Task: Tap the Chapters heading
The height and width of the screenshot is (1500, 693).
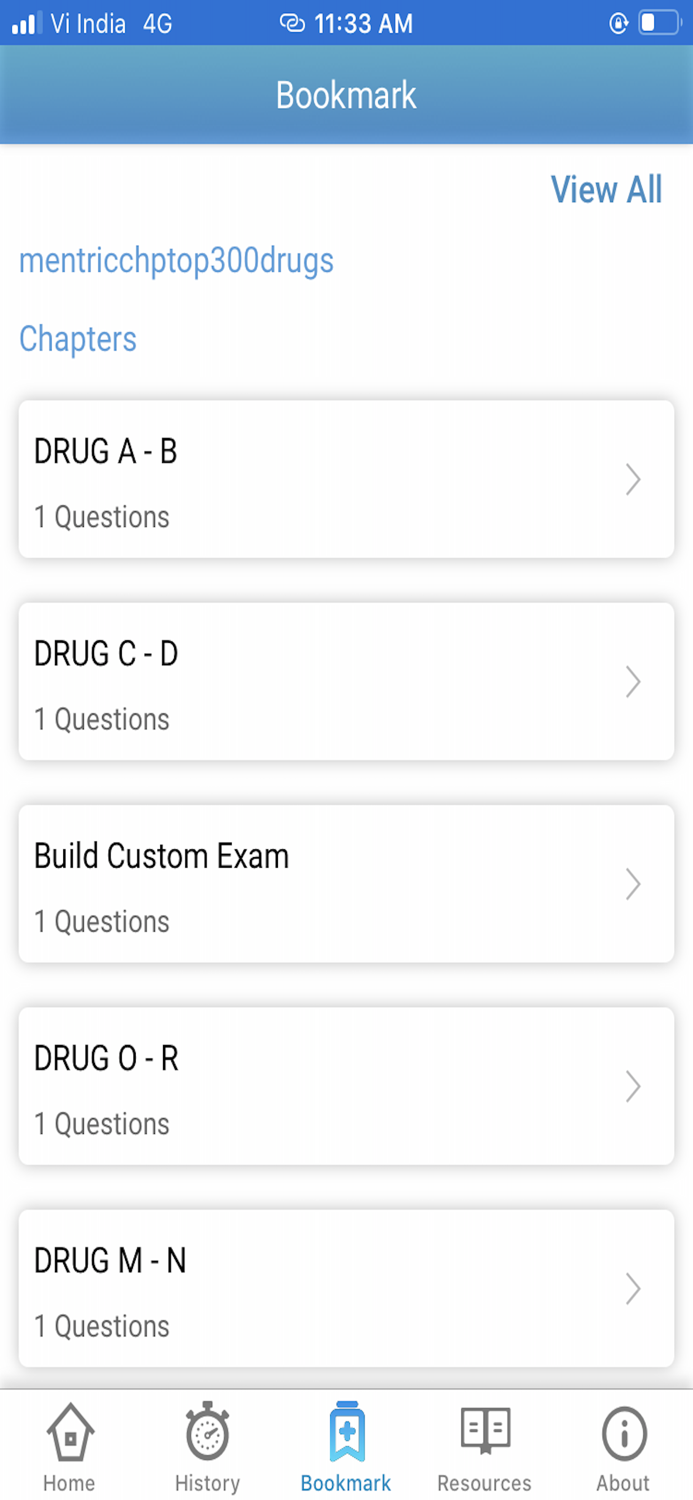Action: [78, 339]
